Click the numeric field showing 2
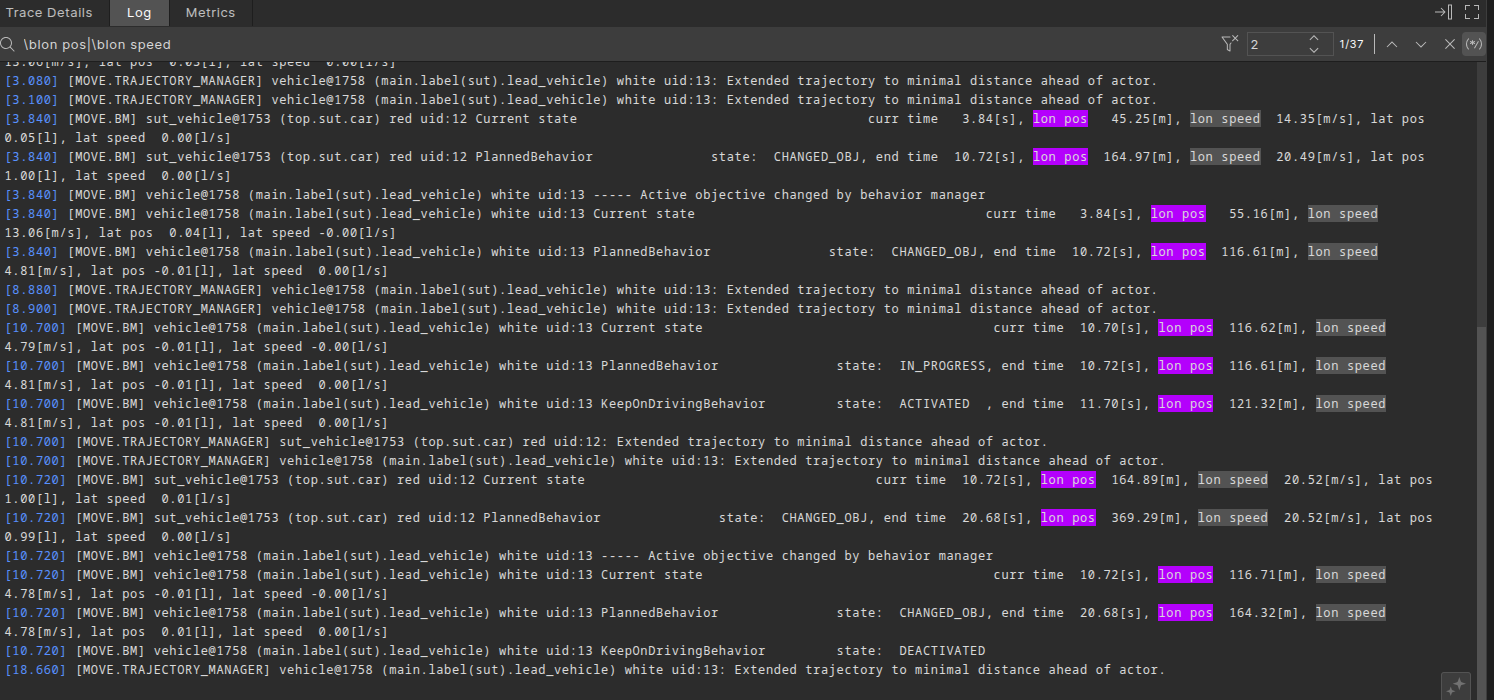Viewport: 1494px width, 700px height. point(1275,44)
